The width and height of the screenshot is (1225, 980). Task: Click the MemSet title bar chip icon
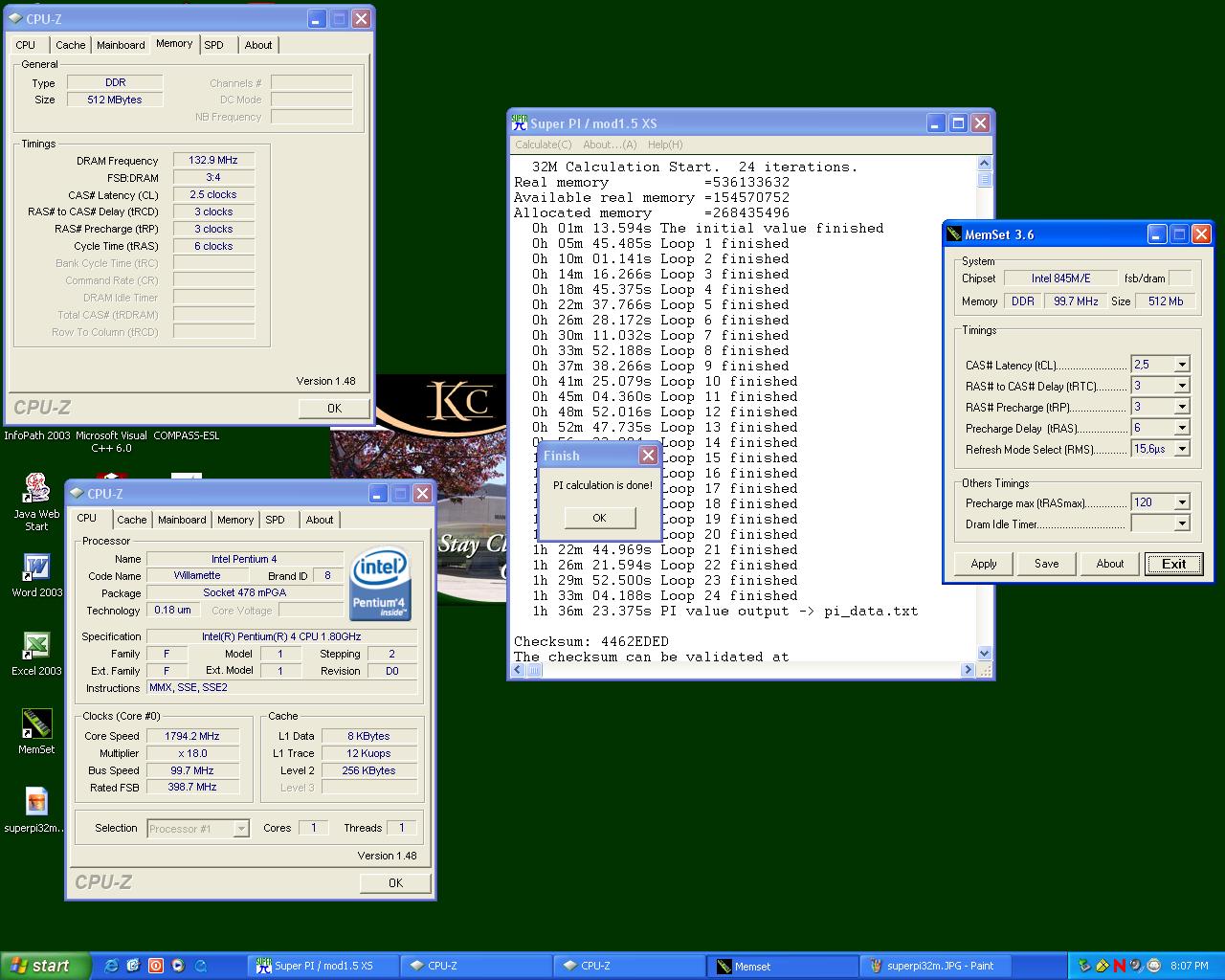pos(953,234)
